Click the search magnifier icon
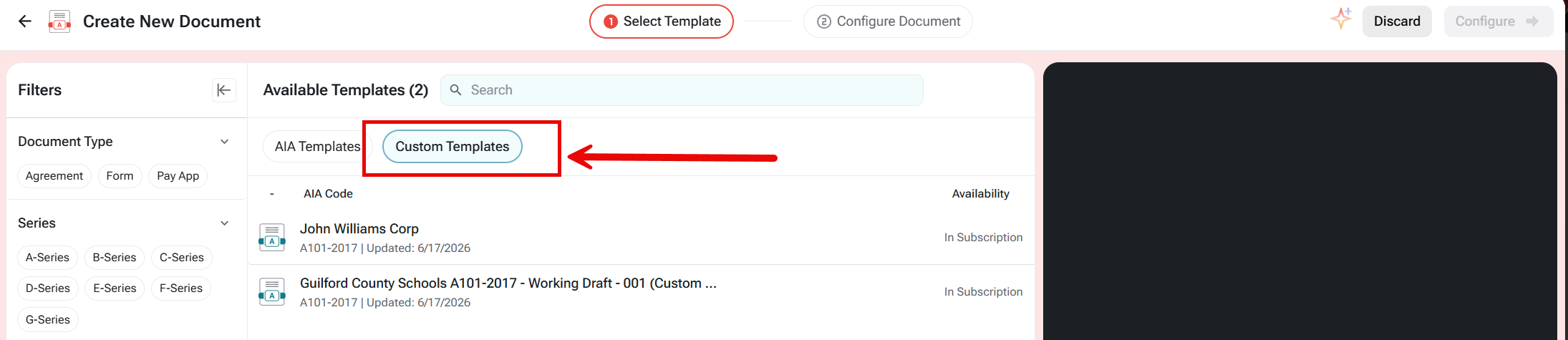The width and height of the screenshot is (1568, 340). coord(455,90)
